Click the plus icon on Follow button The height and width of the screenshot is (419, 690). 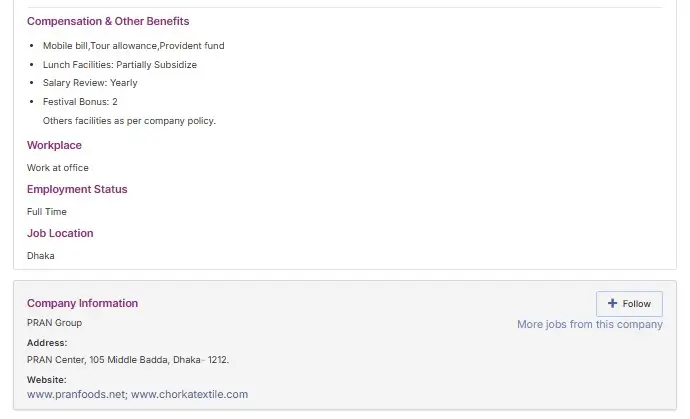[x=612, y=304]
